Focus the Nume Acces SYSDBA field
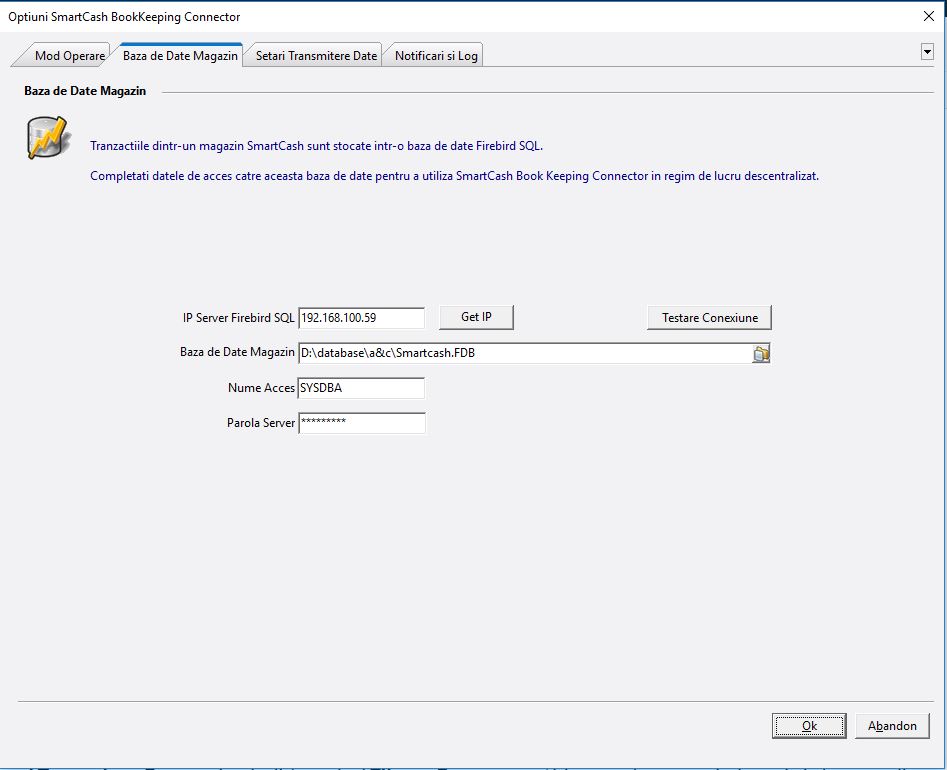The width and height of the screenshot is (947, 770). click(x=361, y=388)
